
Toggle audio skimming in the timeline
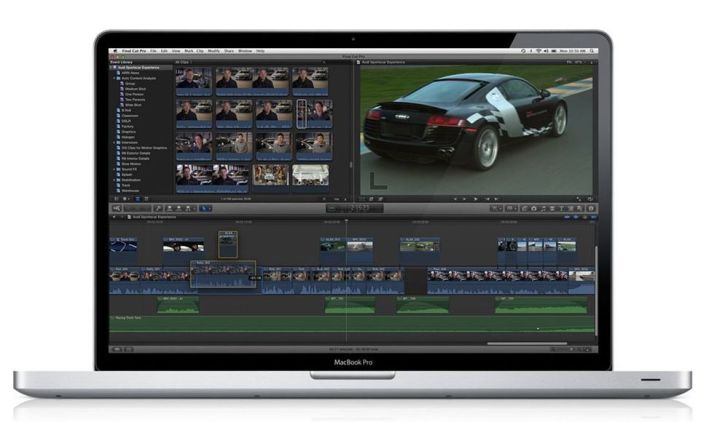pyautogui.click(x=576, y=217)
